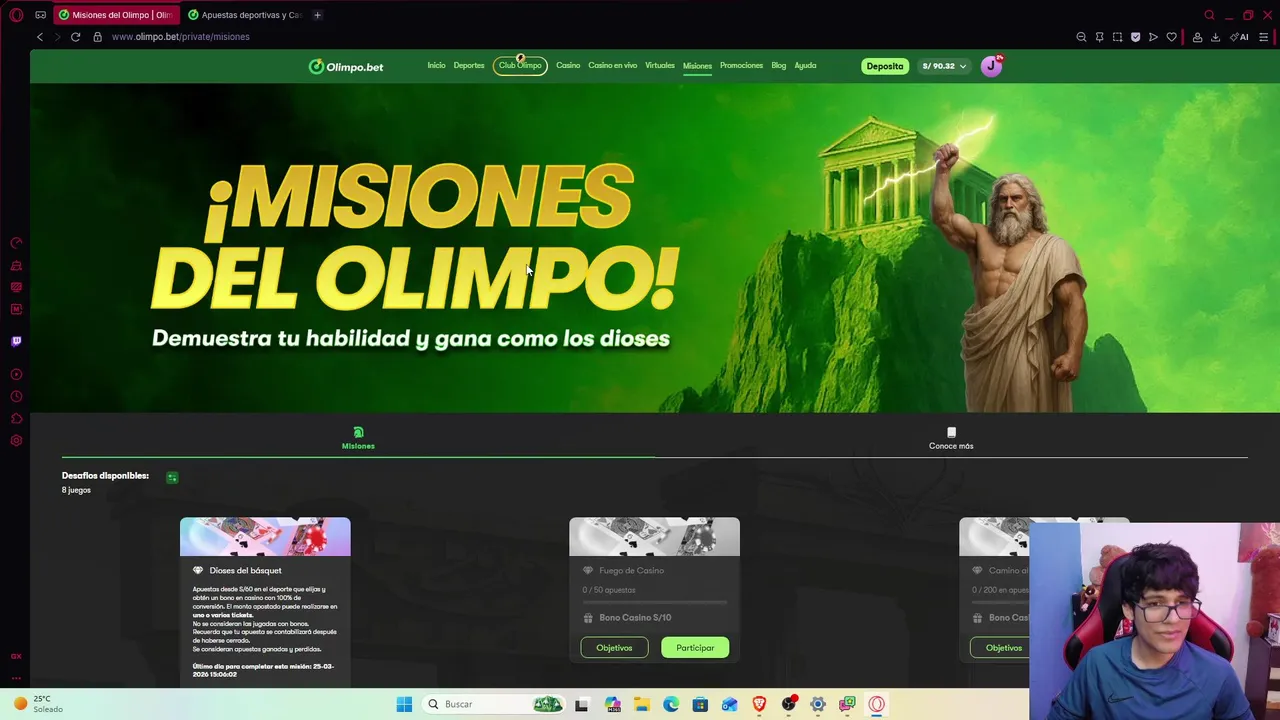Click the bookmark heart icon in the toolbar
Viewport: 1280px width, 720px height.
point(1172,37)
